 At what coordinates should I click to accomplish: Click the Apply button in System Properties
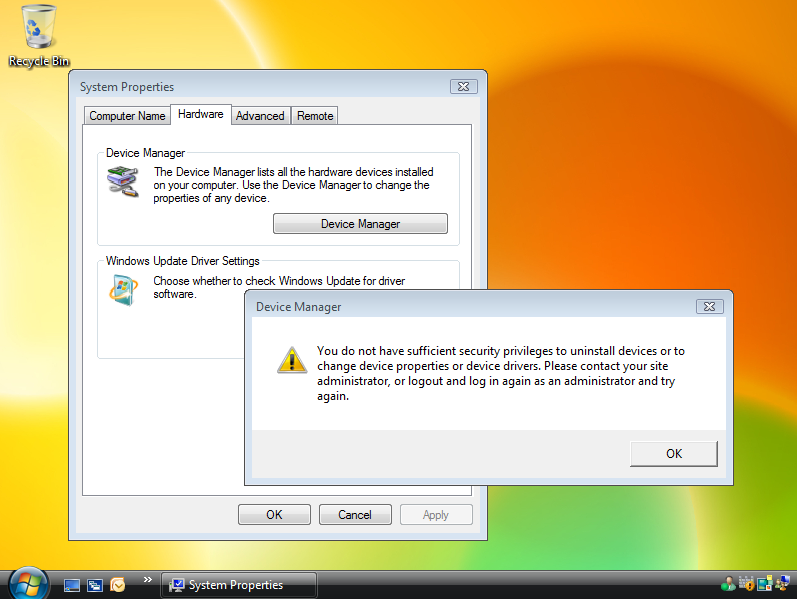436,515
